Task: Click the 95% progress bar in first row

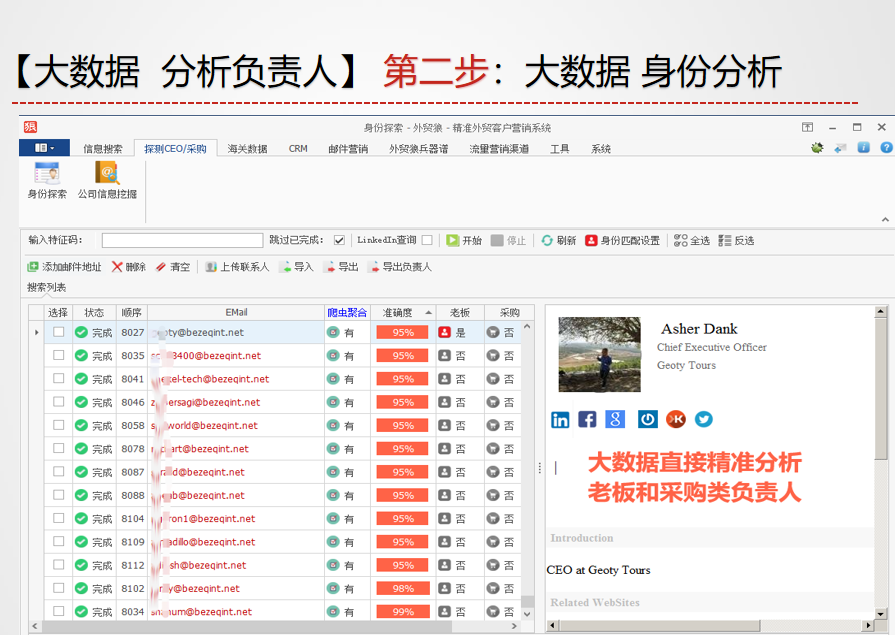Action: [x=402, y=332]
